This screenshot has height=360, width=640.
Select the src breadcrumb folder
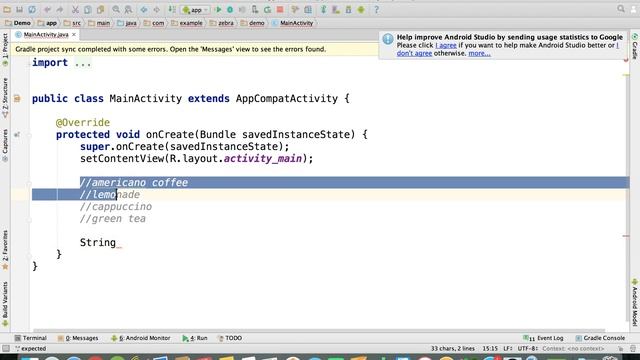[x=73, y=23]
